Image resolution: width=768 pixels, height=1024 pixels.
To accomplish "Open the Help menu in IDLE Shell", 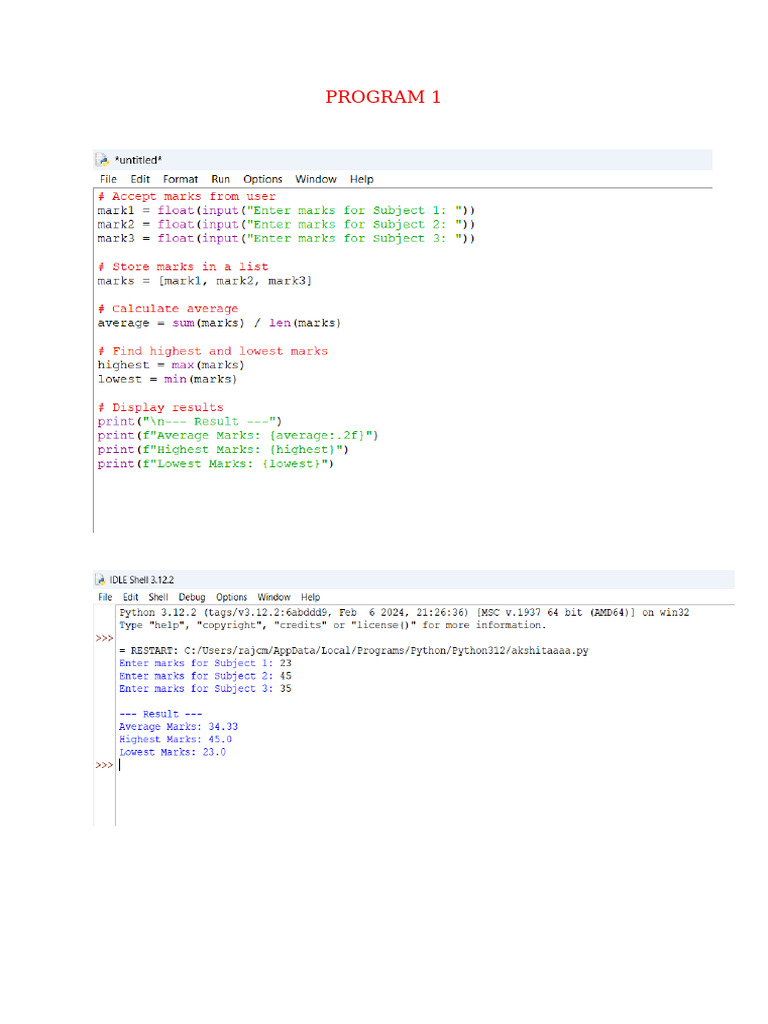I will (311, 597).
